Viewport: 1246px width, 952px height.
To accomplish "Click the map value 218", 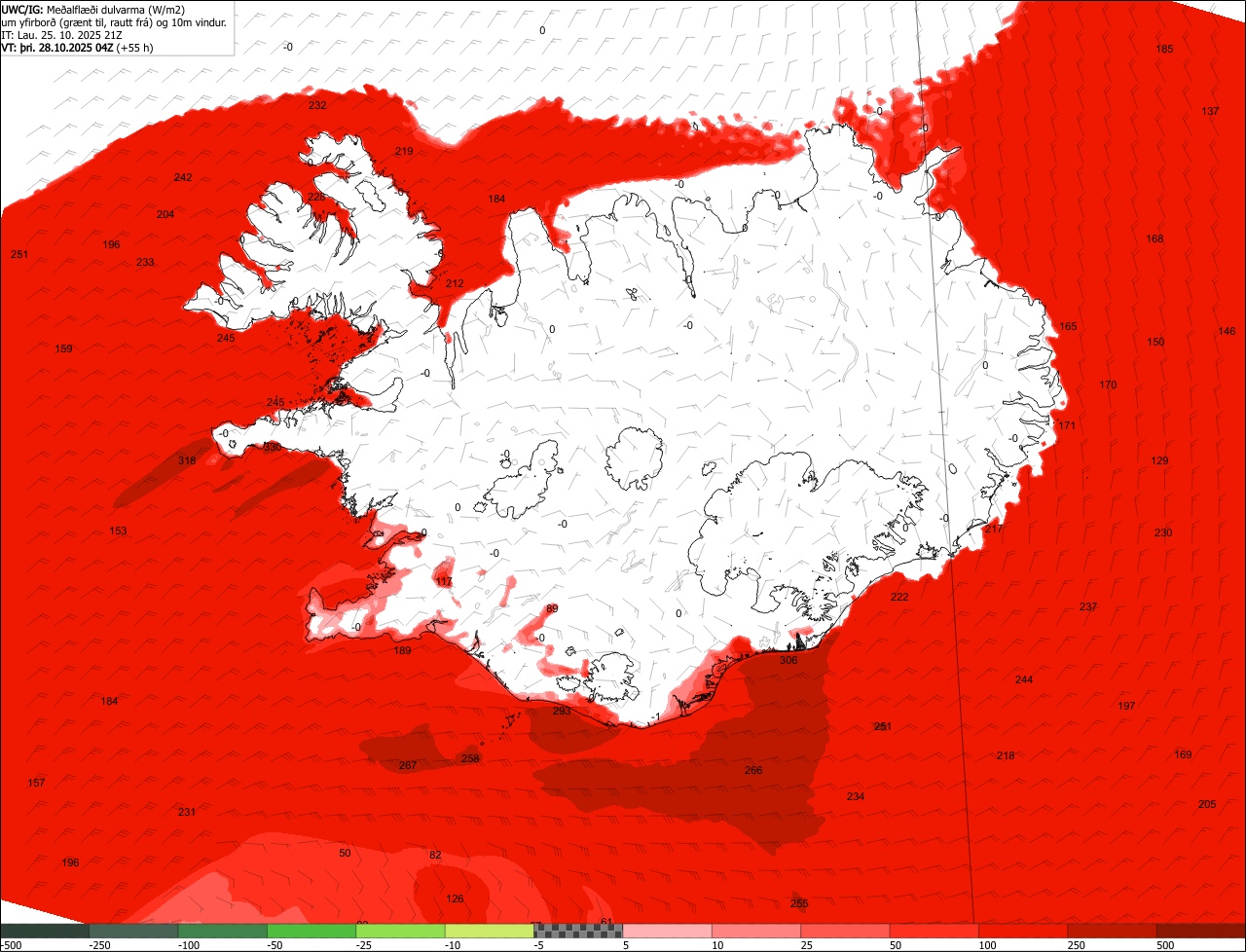I will coord(1006,755).
